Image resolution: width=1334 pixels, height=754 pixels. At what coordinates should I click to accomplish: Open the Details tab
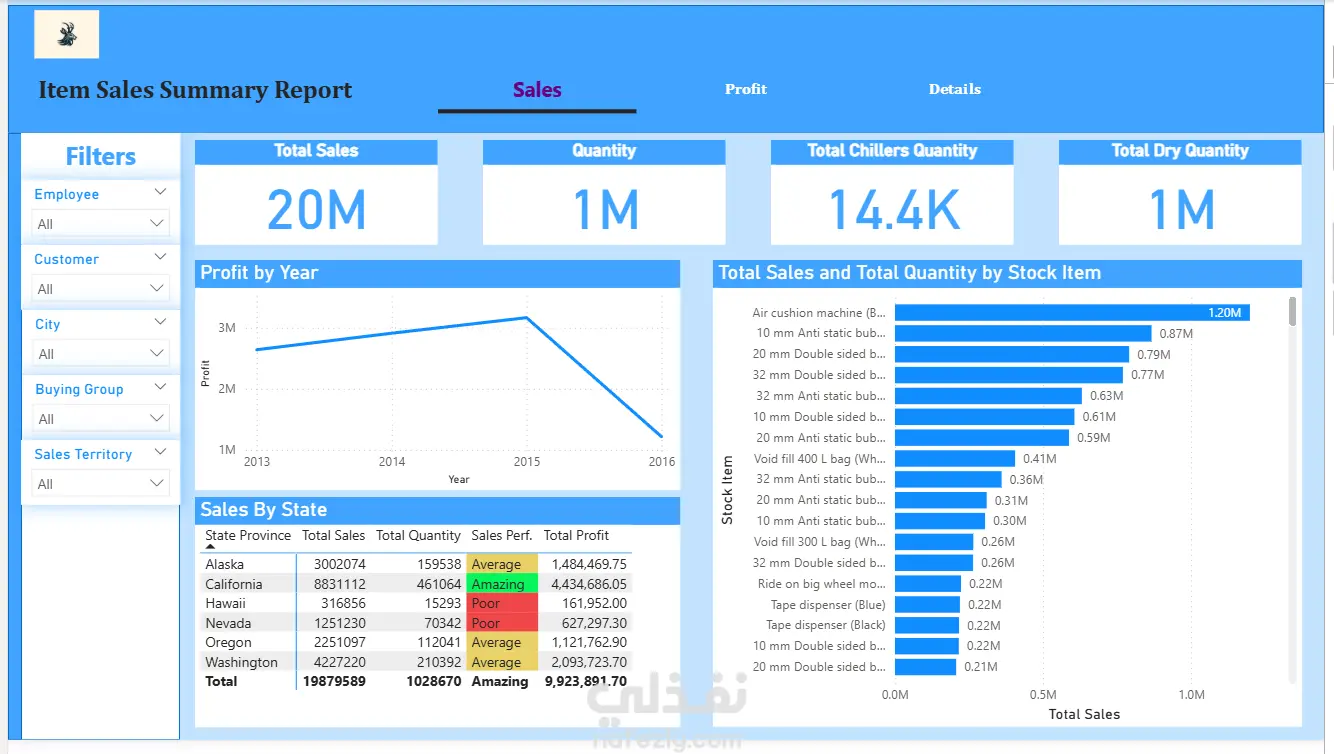click(x=955, y=89)
